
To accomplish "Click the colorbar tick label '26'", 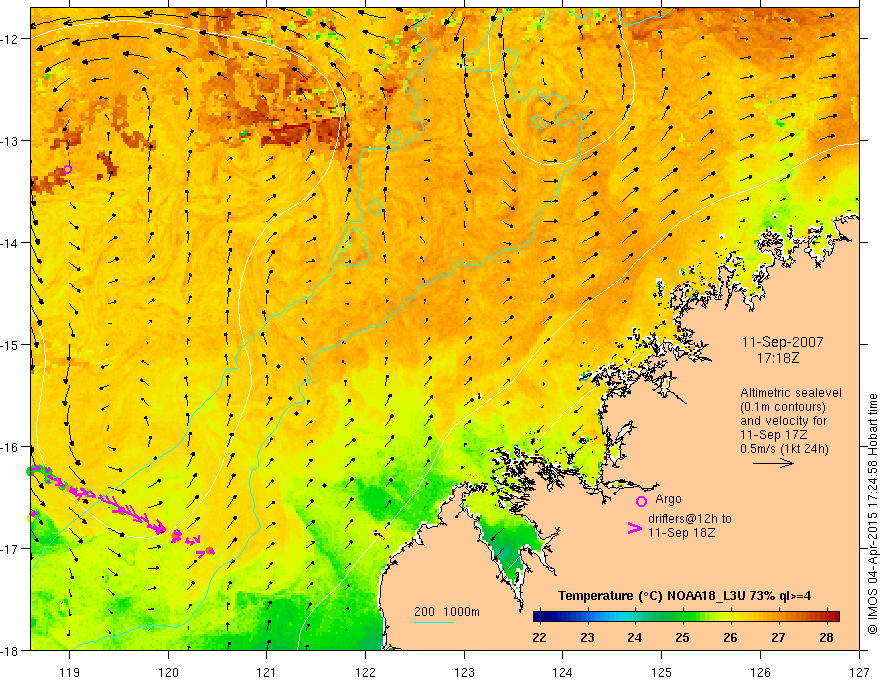I will tap(730, 637).
